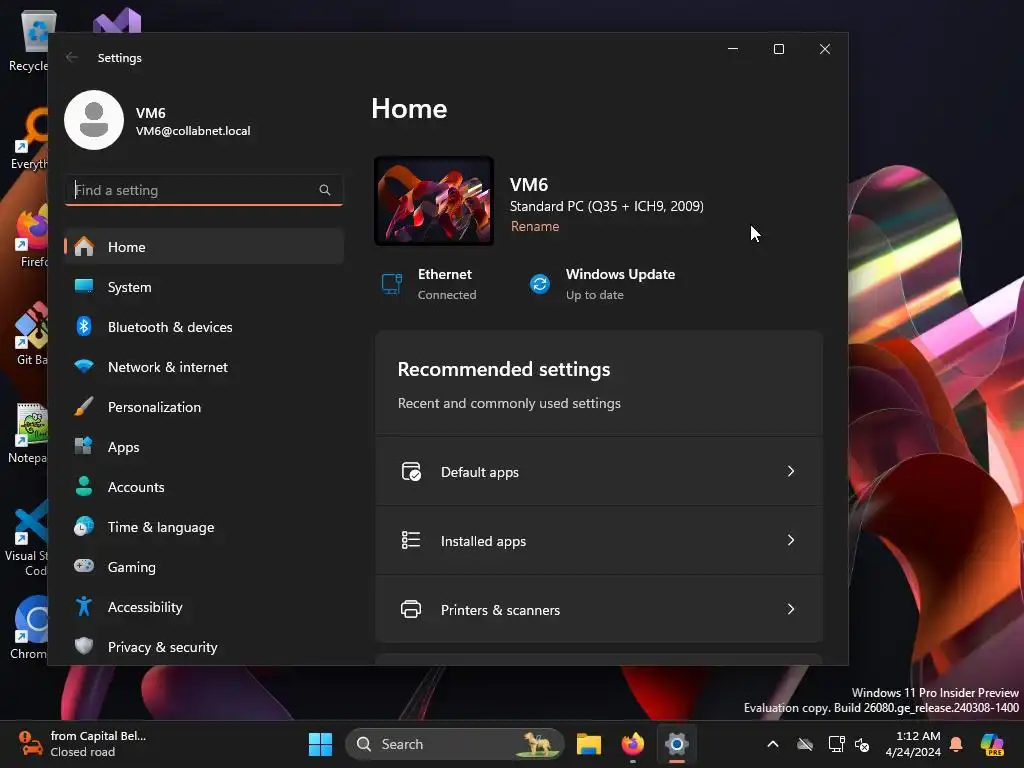Open Network & internet section

[204, 366]
